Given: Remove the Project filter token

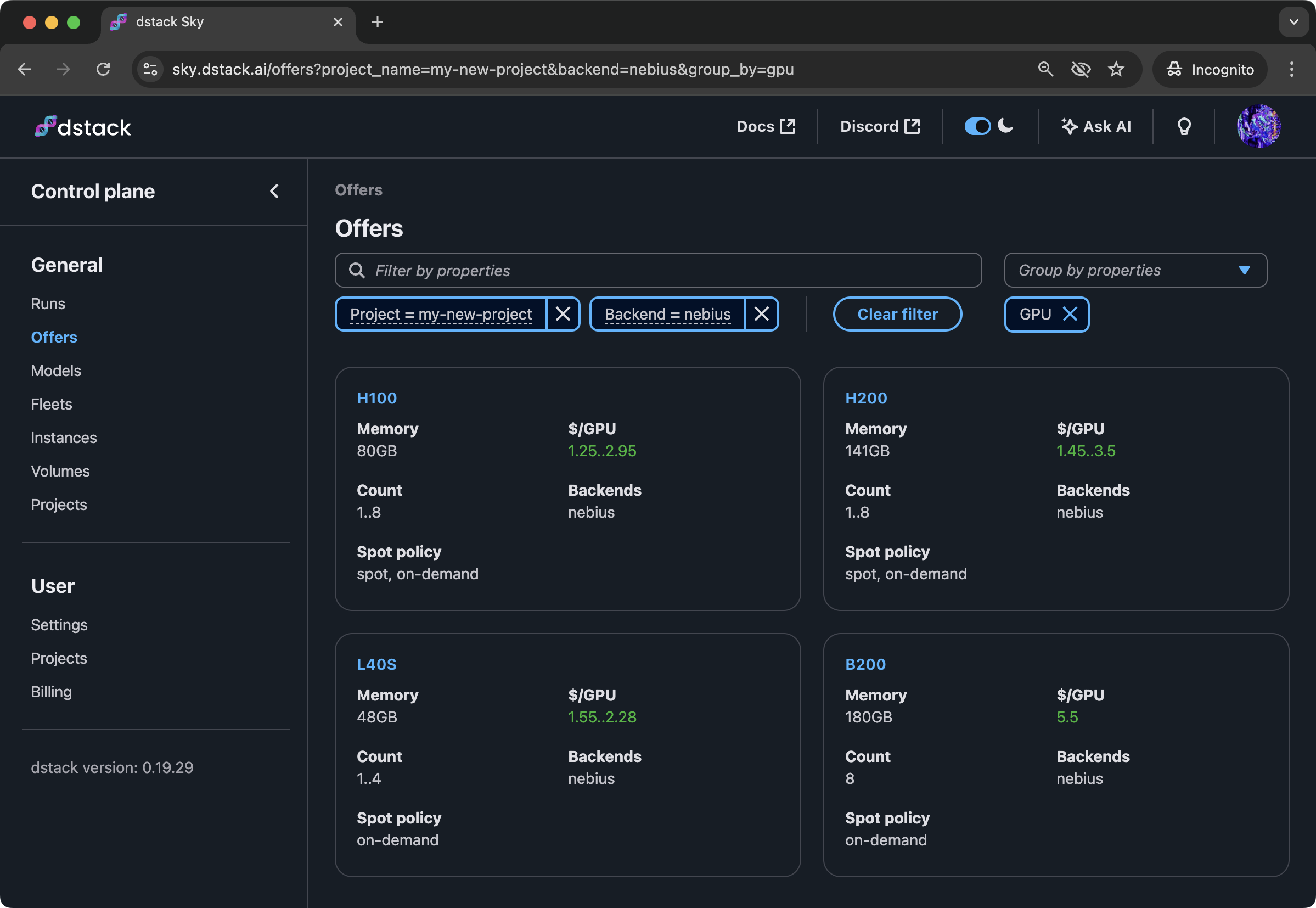Looking at the screenshot, I should point(563,314).
